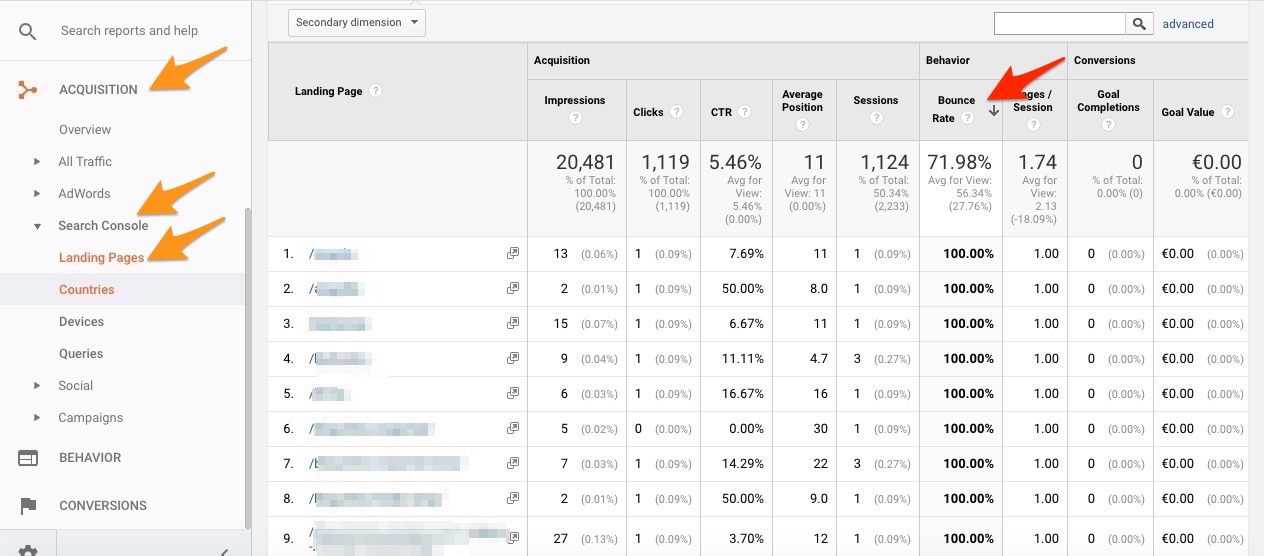Click the Acquisition section icon
Viewport: 1264px width, 556px height.
[28, 90]
